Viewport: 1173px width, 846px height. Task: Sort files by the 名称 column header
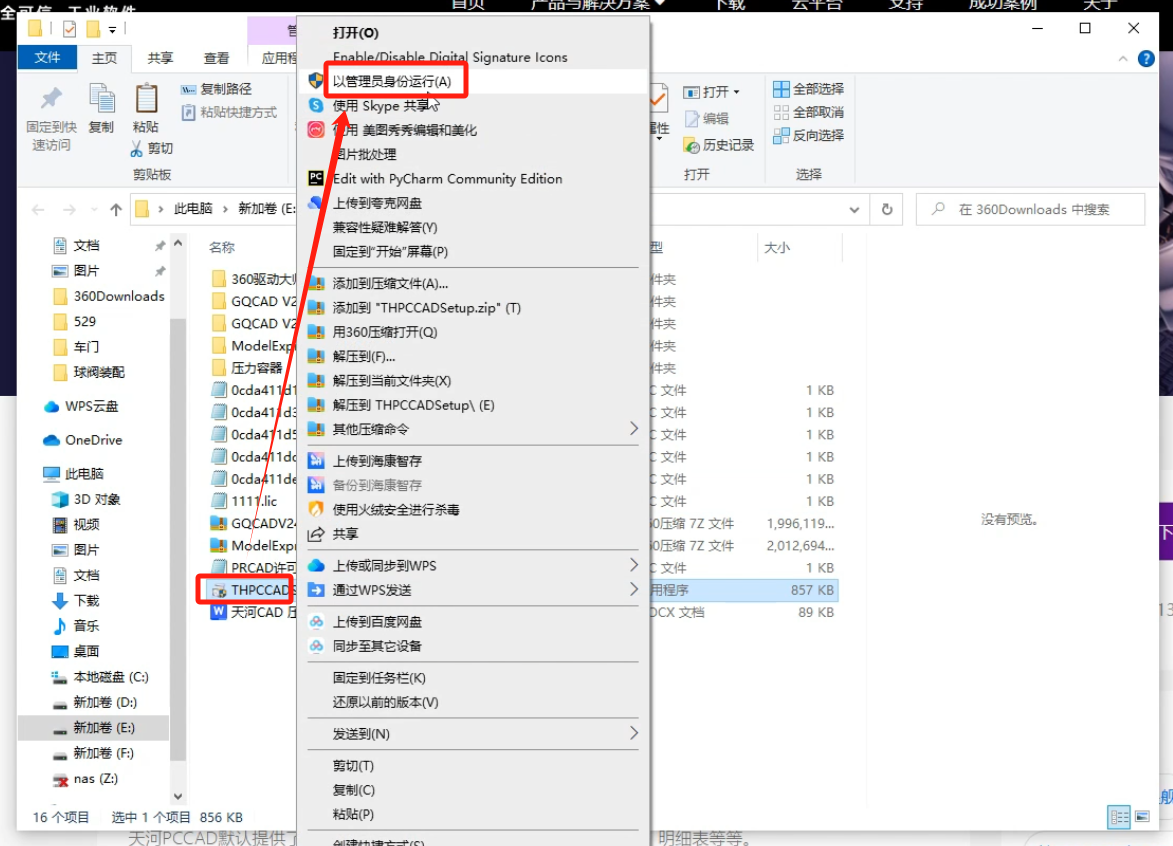tap(222, 248)
